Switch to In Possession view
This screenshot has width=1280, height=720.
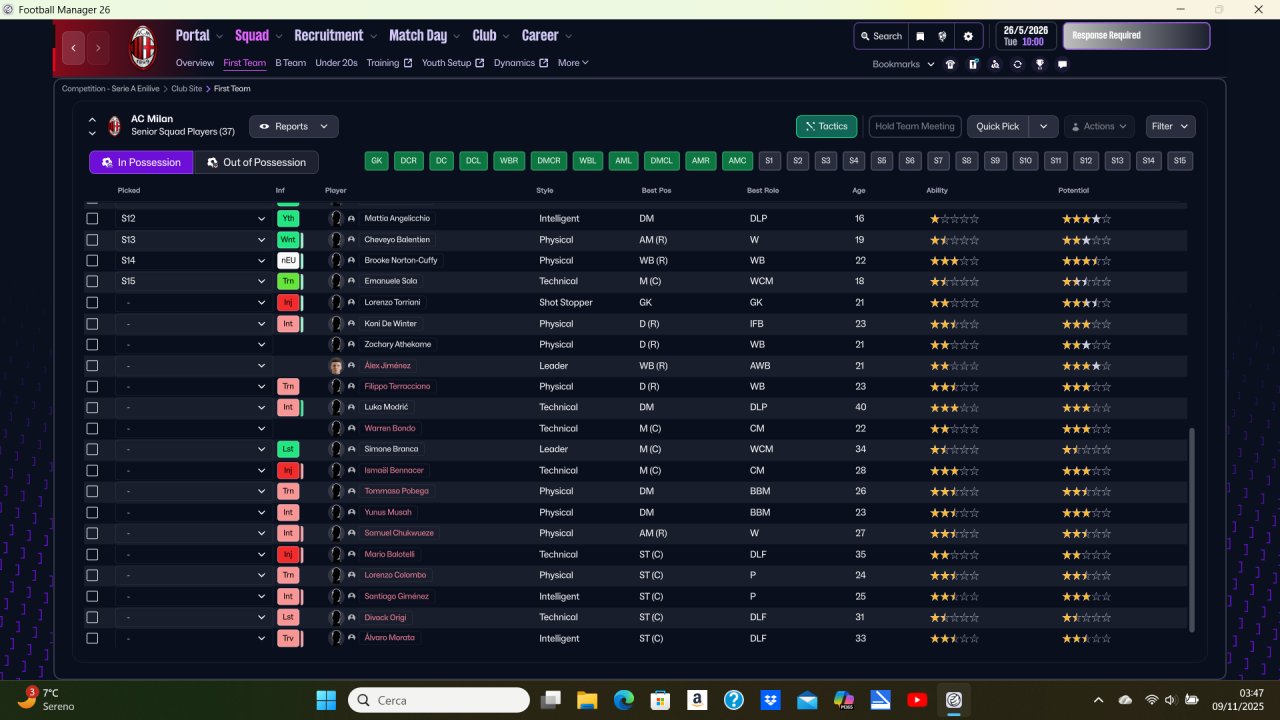pos(141,162)
